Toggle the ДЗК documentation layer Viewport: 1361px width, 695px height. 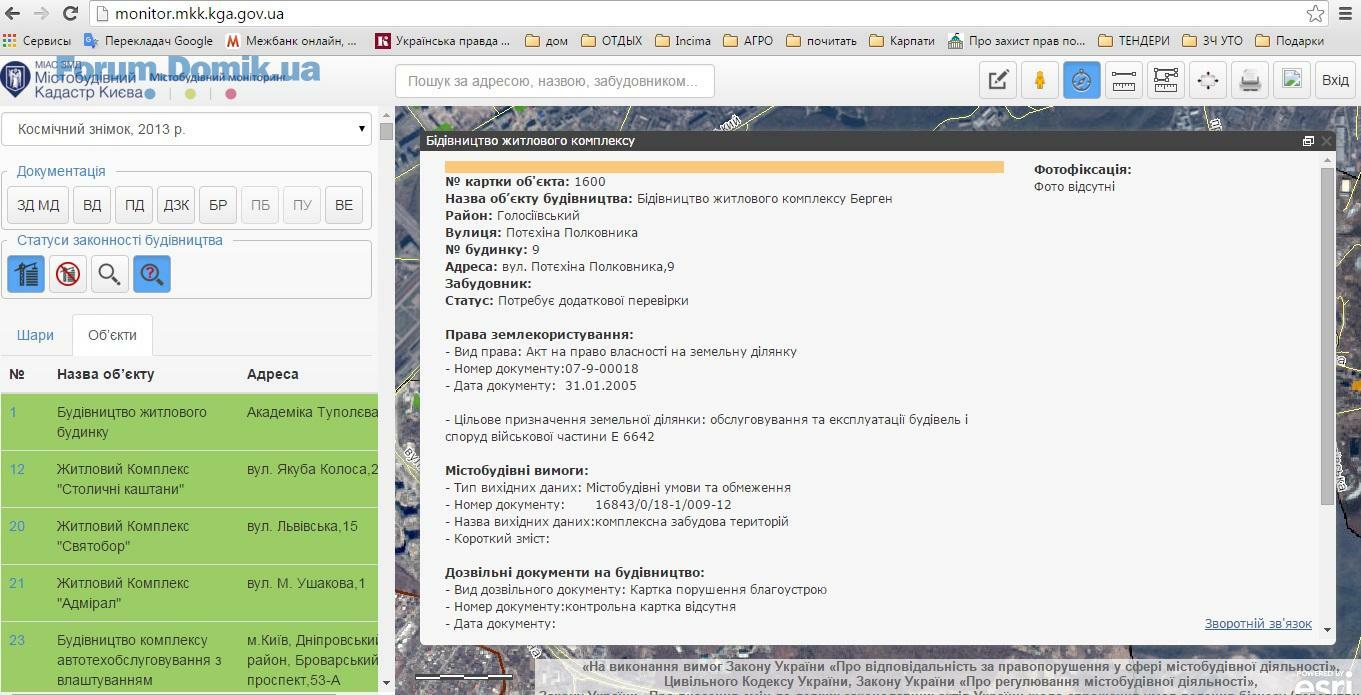176,205
